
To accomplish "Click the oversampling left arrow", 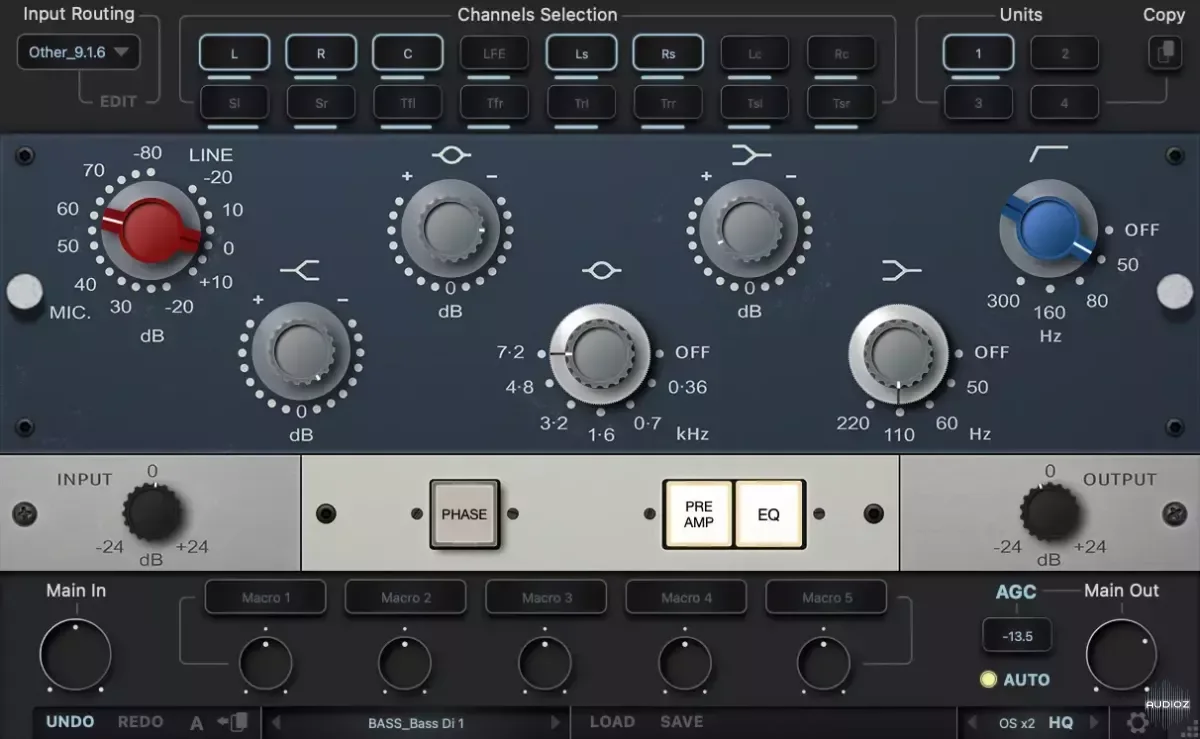I will (972, 723).
